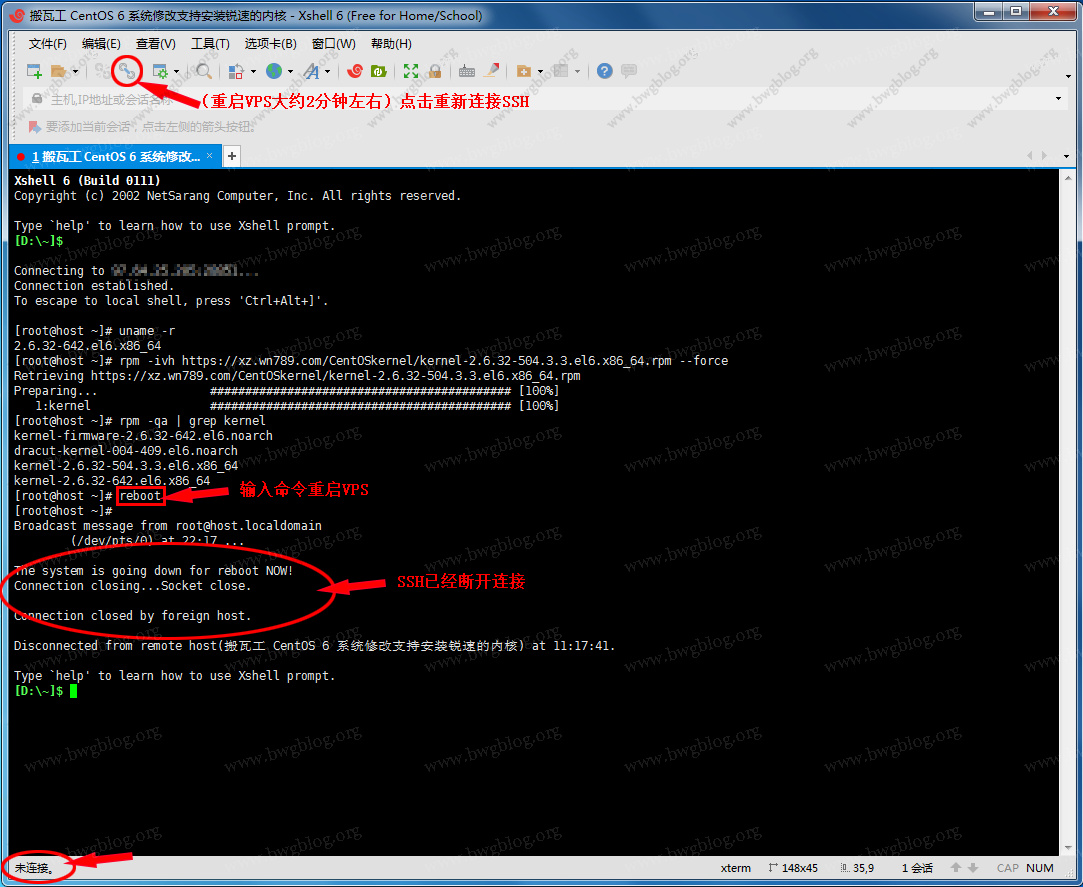Click the New Session icon

[x=34, y=70]
